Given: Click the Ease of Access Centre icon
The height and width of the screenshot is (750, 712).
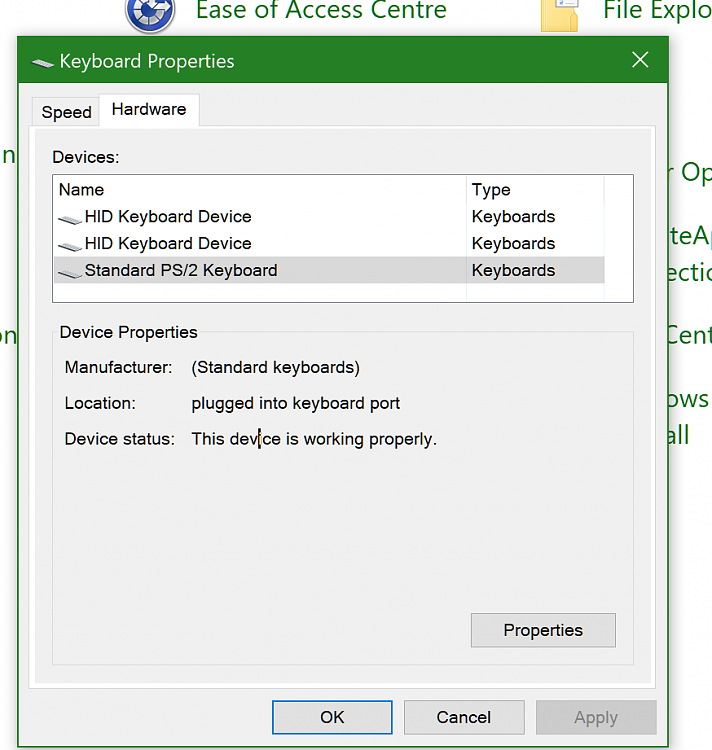Looking at the screenshot, I should [x=150, y=14].
